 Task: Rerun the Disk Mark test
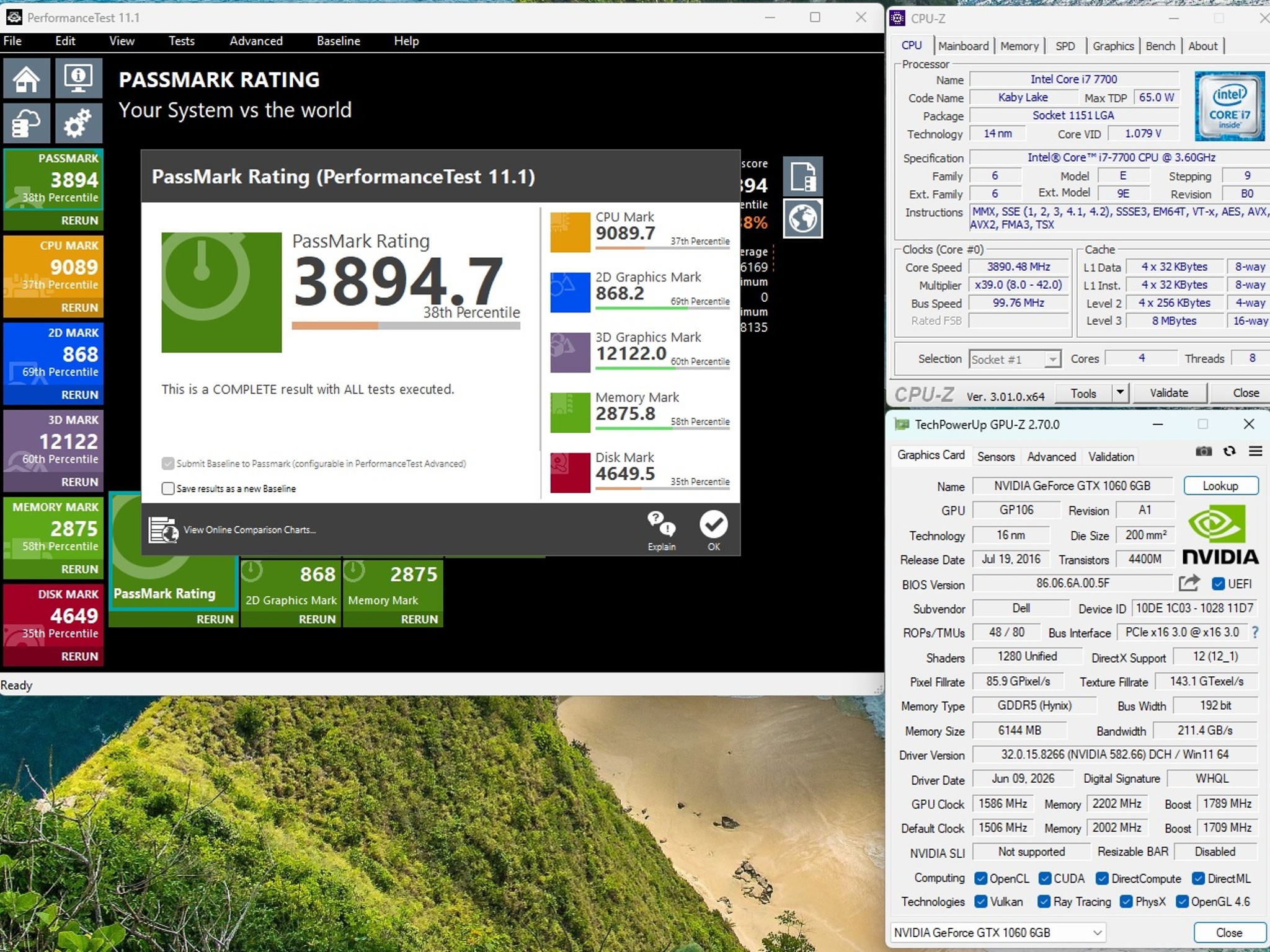[79, 656]
